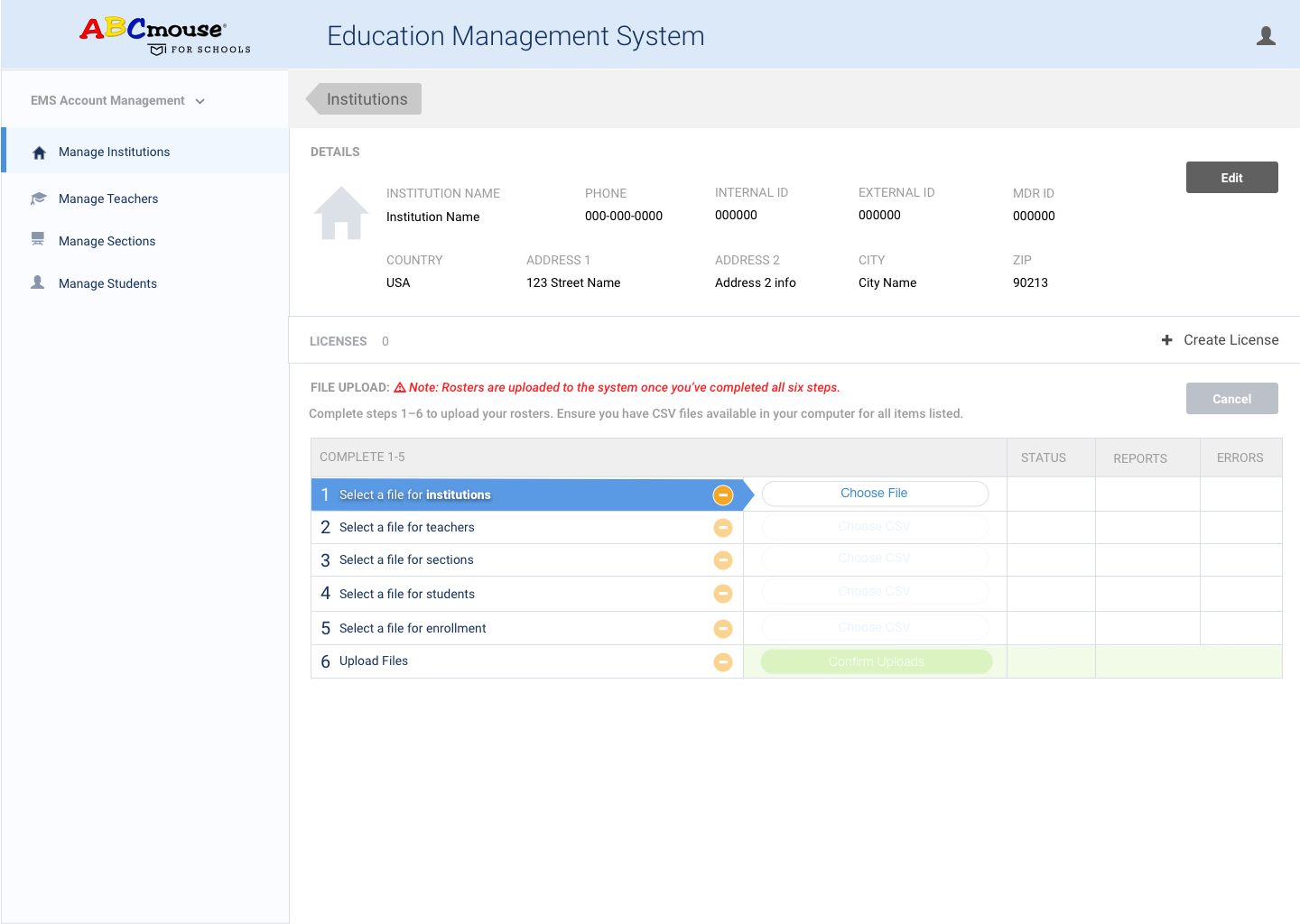
Task: Click the Manage Teachers graduation cap icon
Action: (x=38, y=199)
